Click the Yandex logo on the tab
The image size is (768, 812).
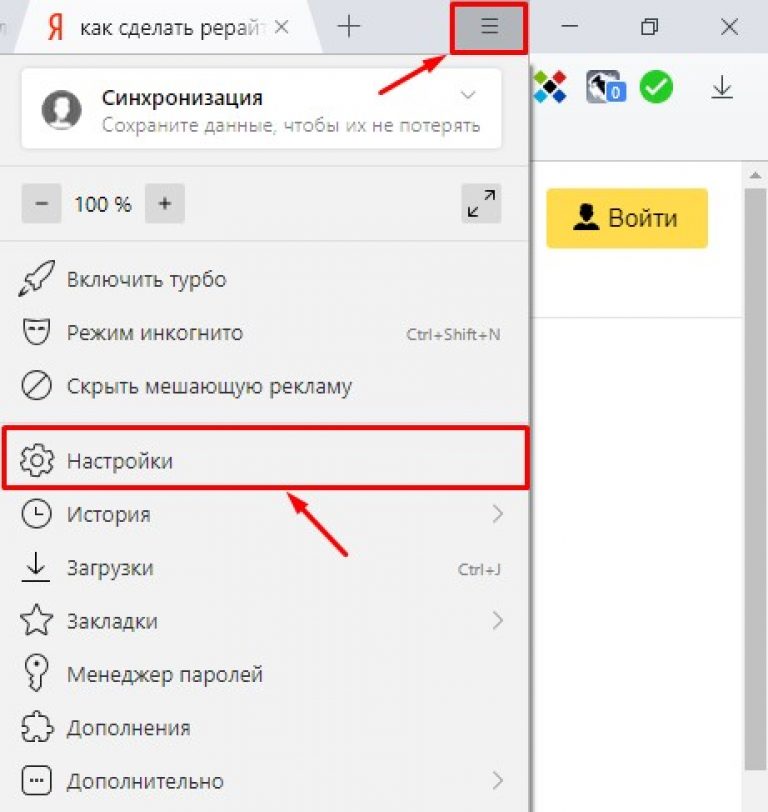(55, 27)
